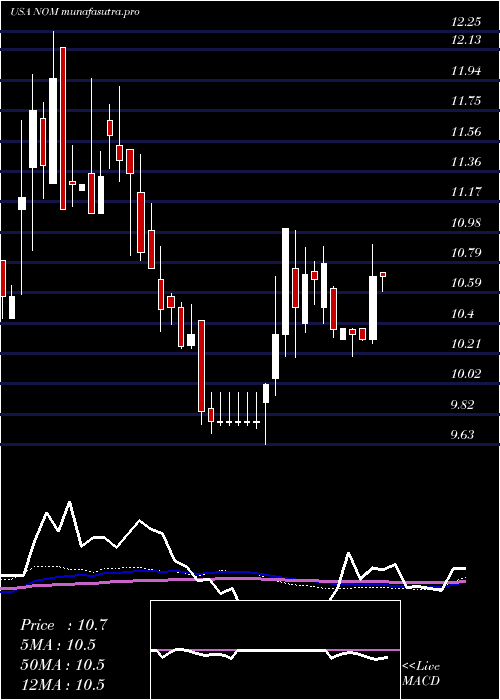
Task: Click the '12MA : 10.5' readout
Action: (62, 684)
